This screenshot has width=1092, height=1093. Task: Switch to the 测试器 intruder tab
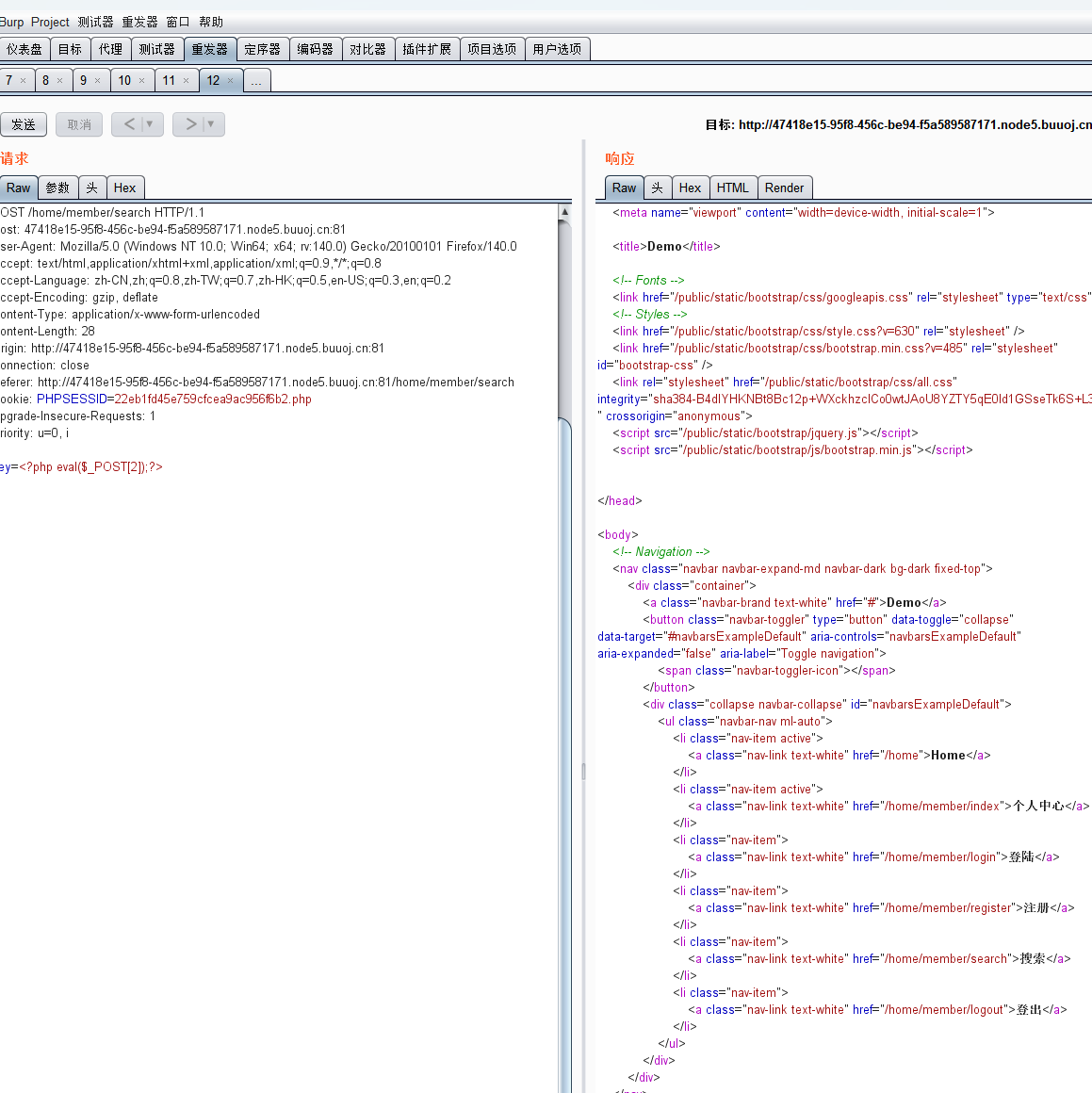156,49
